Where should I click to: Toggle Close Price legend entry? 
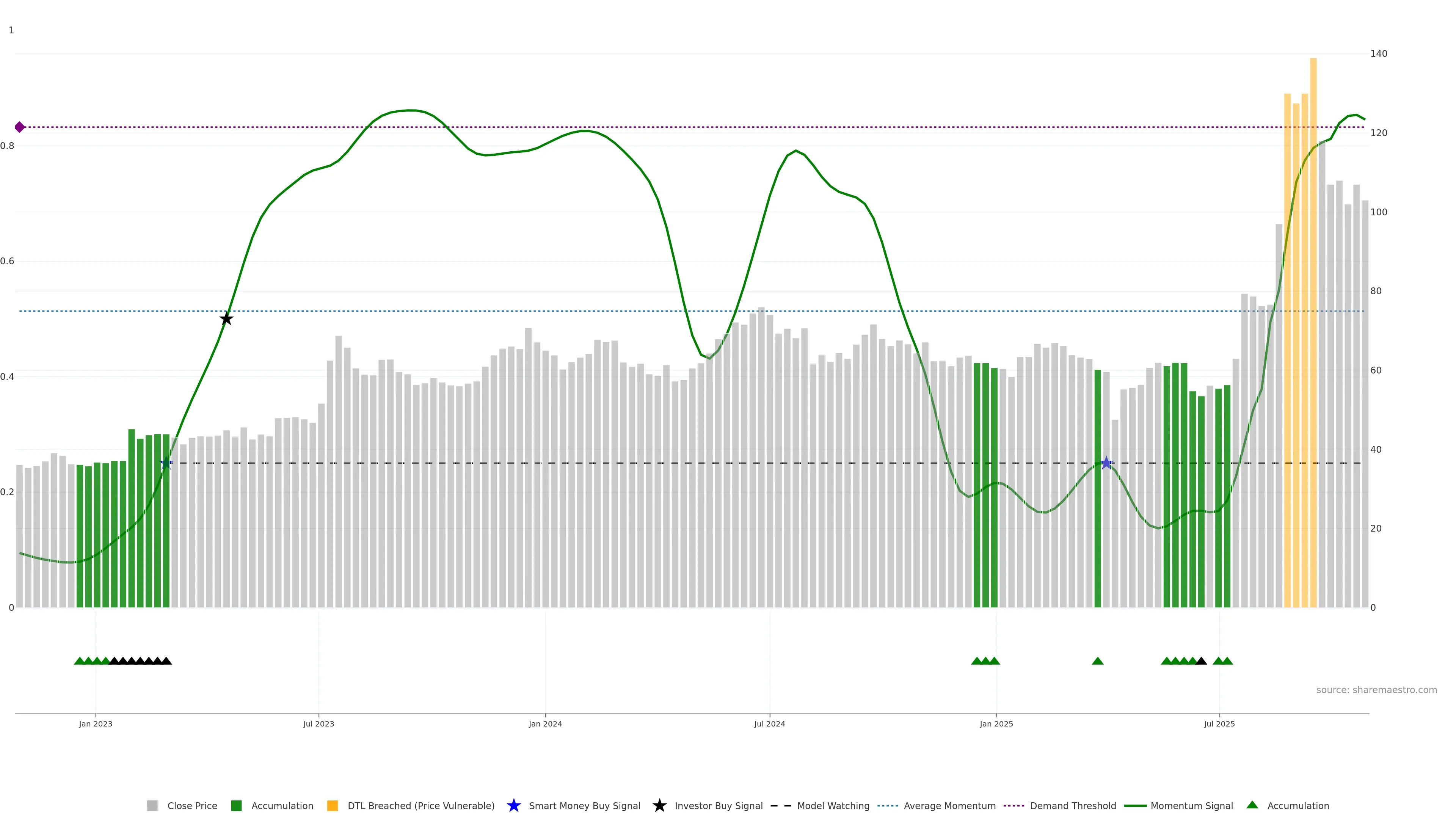[x=191, y=805]
